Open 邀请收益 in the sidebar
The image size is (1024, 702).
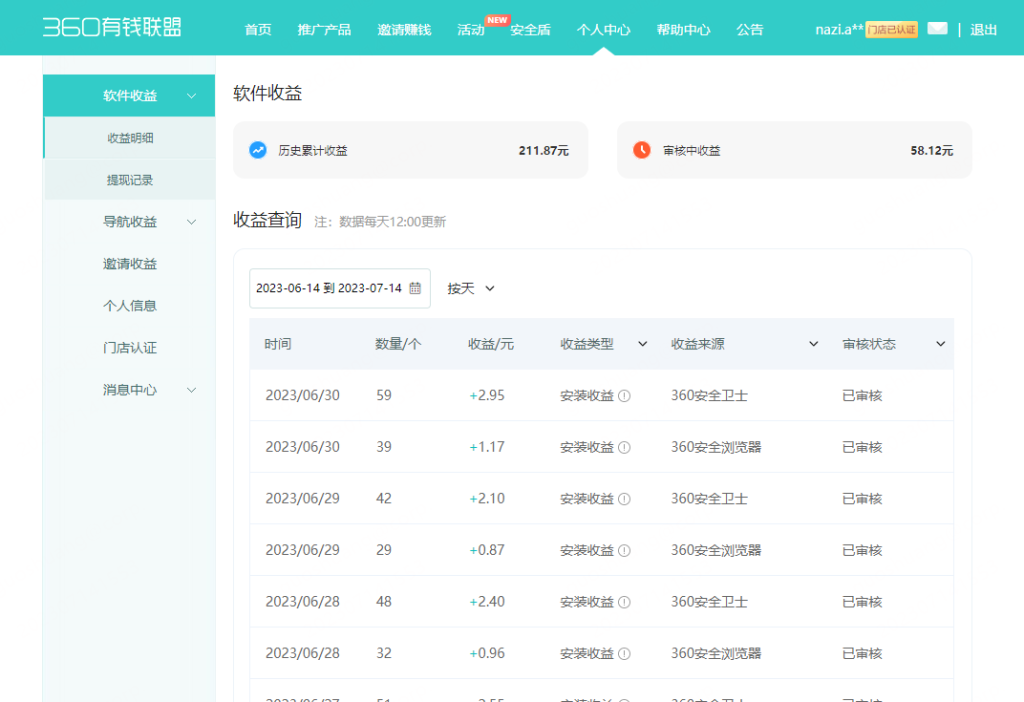click(x=130, y=264)
